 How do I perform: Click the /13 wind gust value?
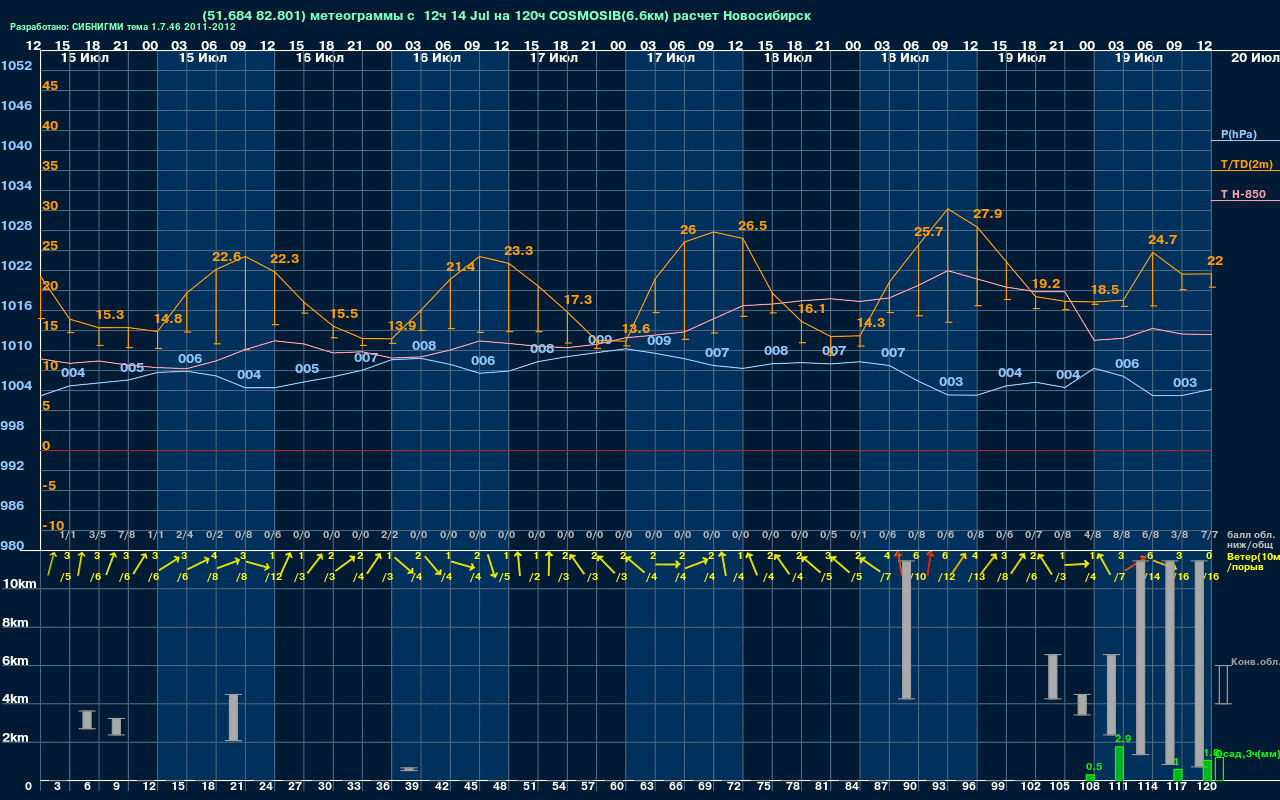click(x=977, y=576)
